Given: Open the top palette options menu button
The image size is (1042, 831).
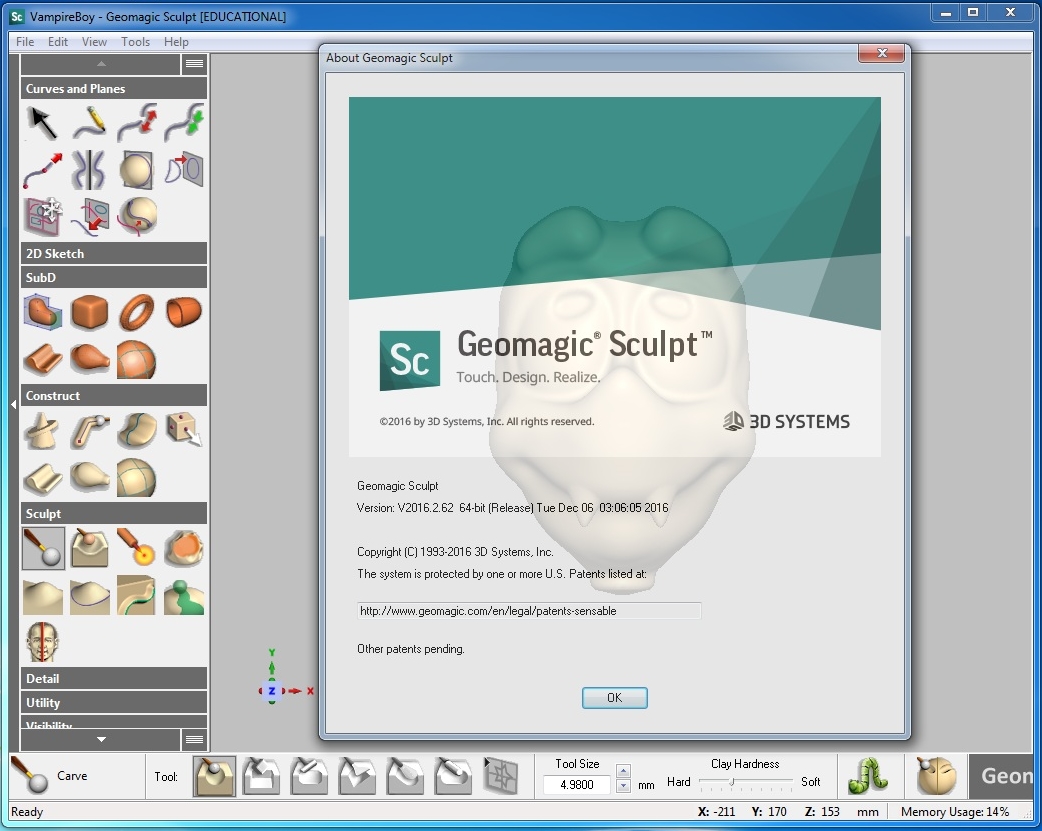Looking at the screenshot, I should pyautogui.click(x=194, y=64).
